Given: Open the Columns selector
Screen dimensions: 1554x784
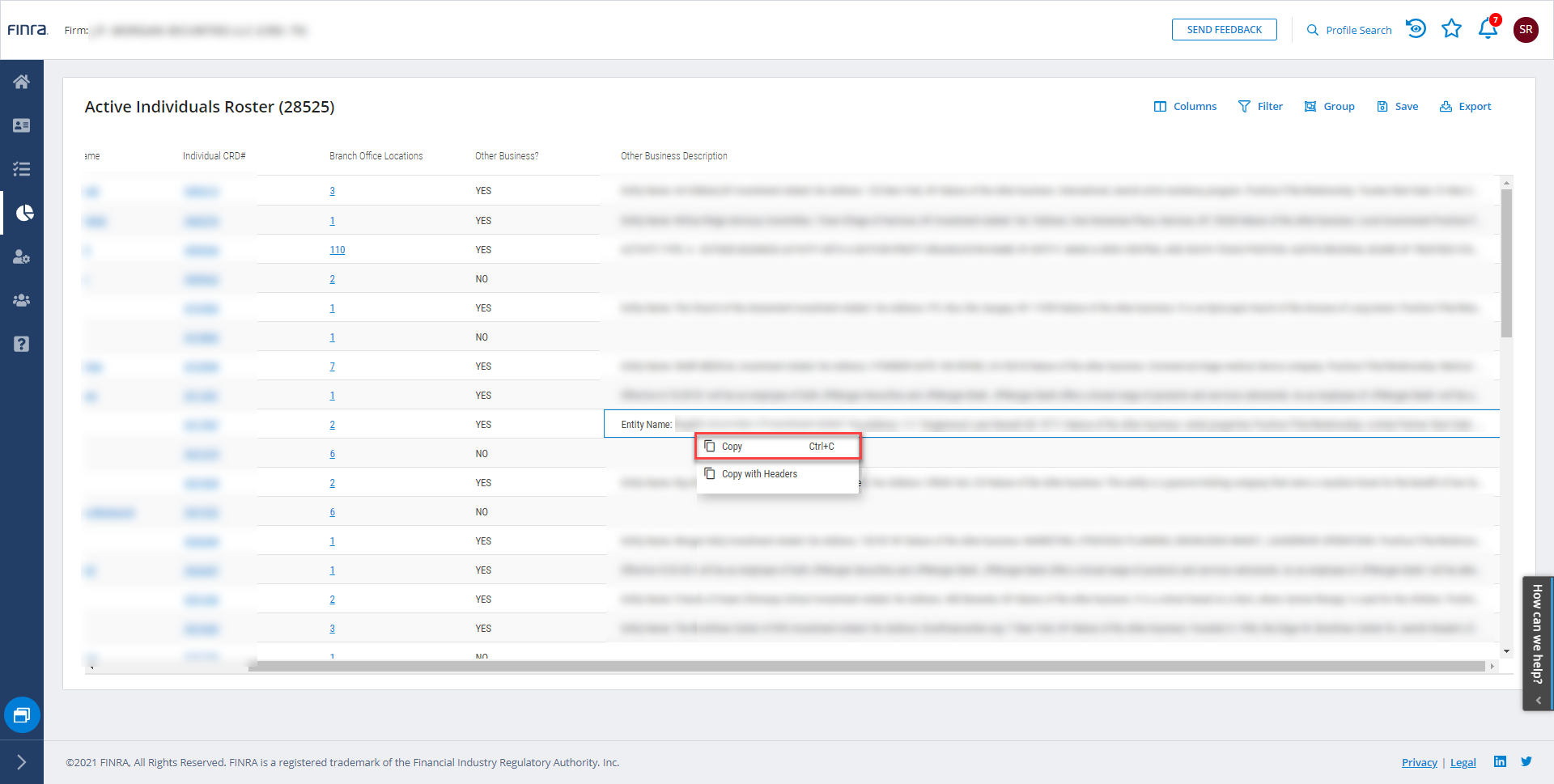Looking at the screenshot, I should [x=1185, y=106].
